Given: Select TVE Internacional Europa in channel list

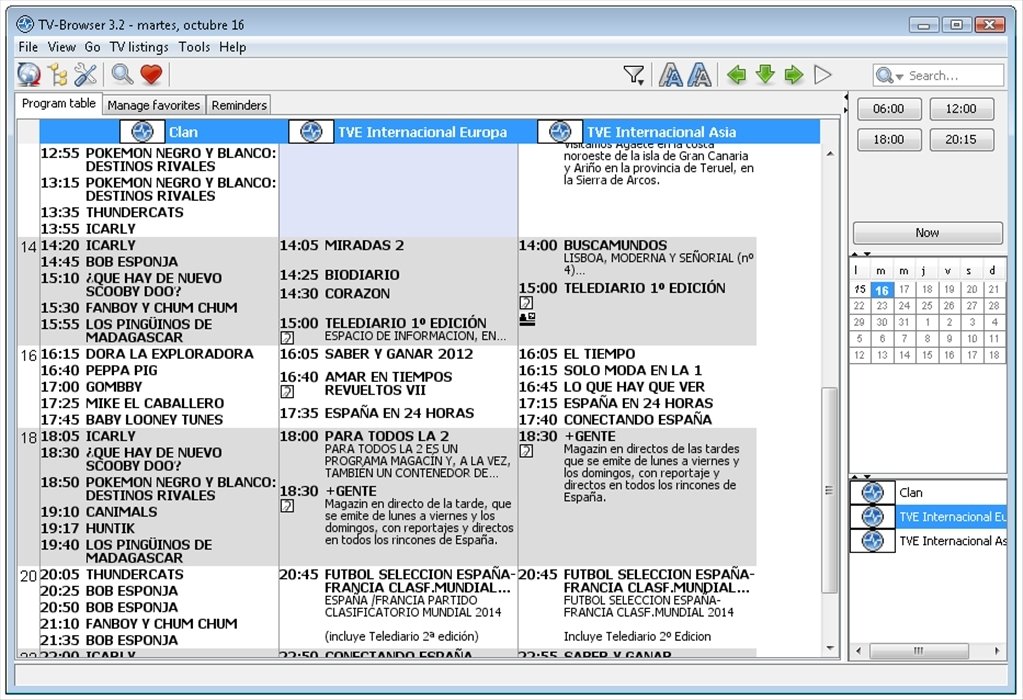Looking at the screenshot, I should [928, 517].
